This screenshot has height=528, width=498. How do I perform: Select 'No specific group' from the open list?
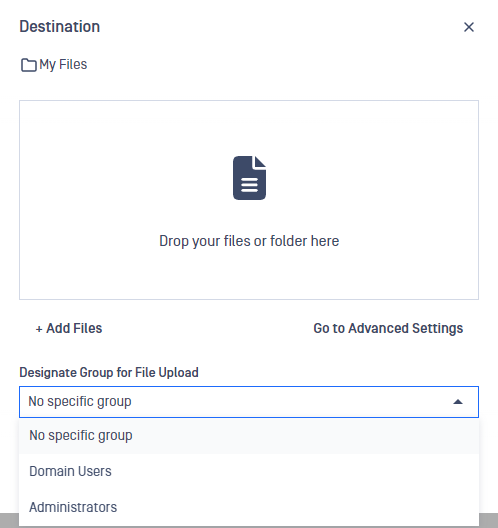pyautogui.click(x=249, y=435)
